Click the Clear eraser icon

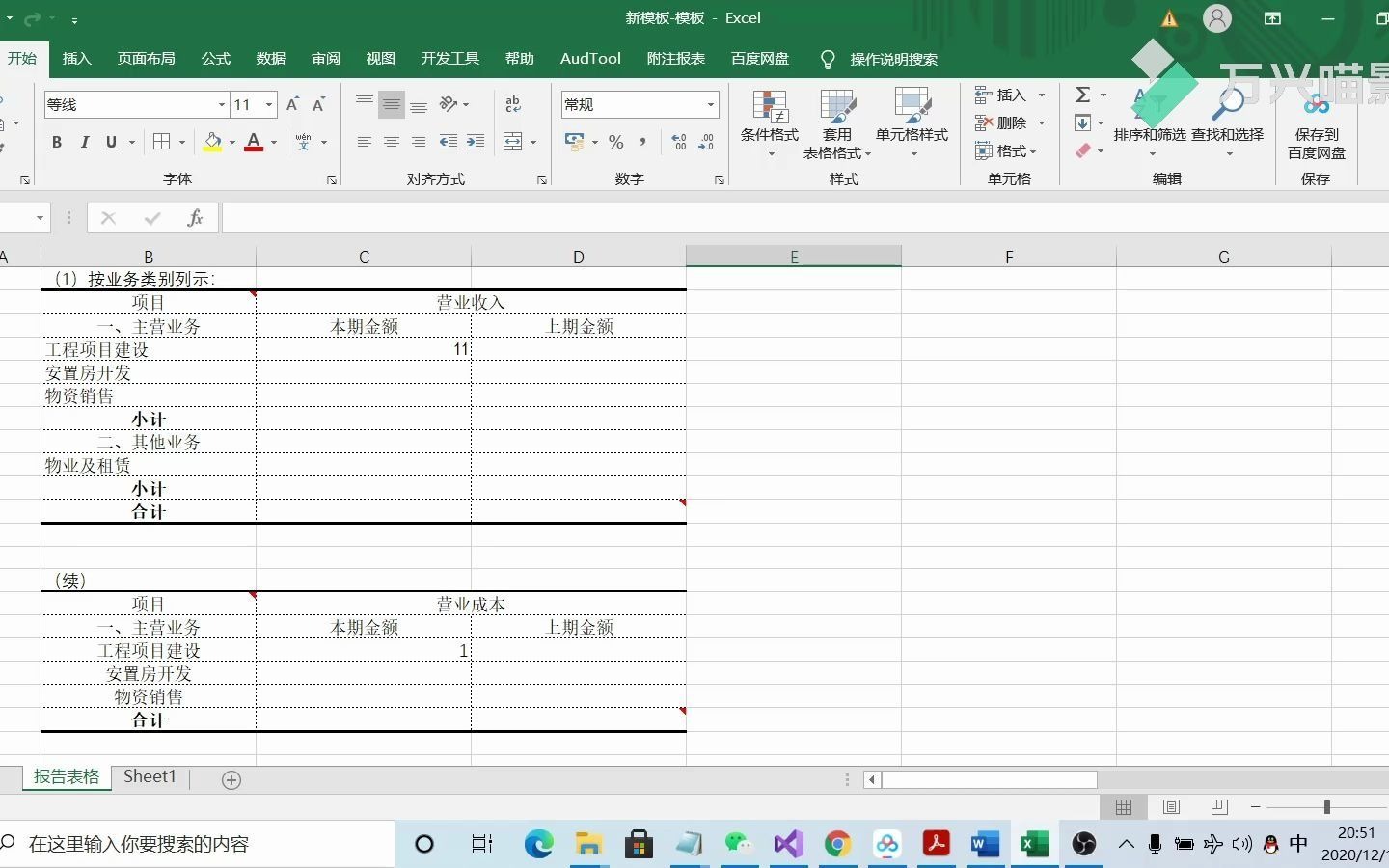click(1083, 150)
